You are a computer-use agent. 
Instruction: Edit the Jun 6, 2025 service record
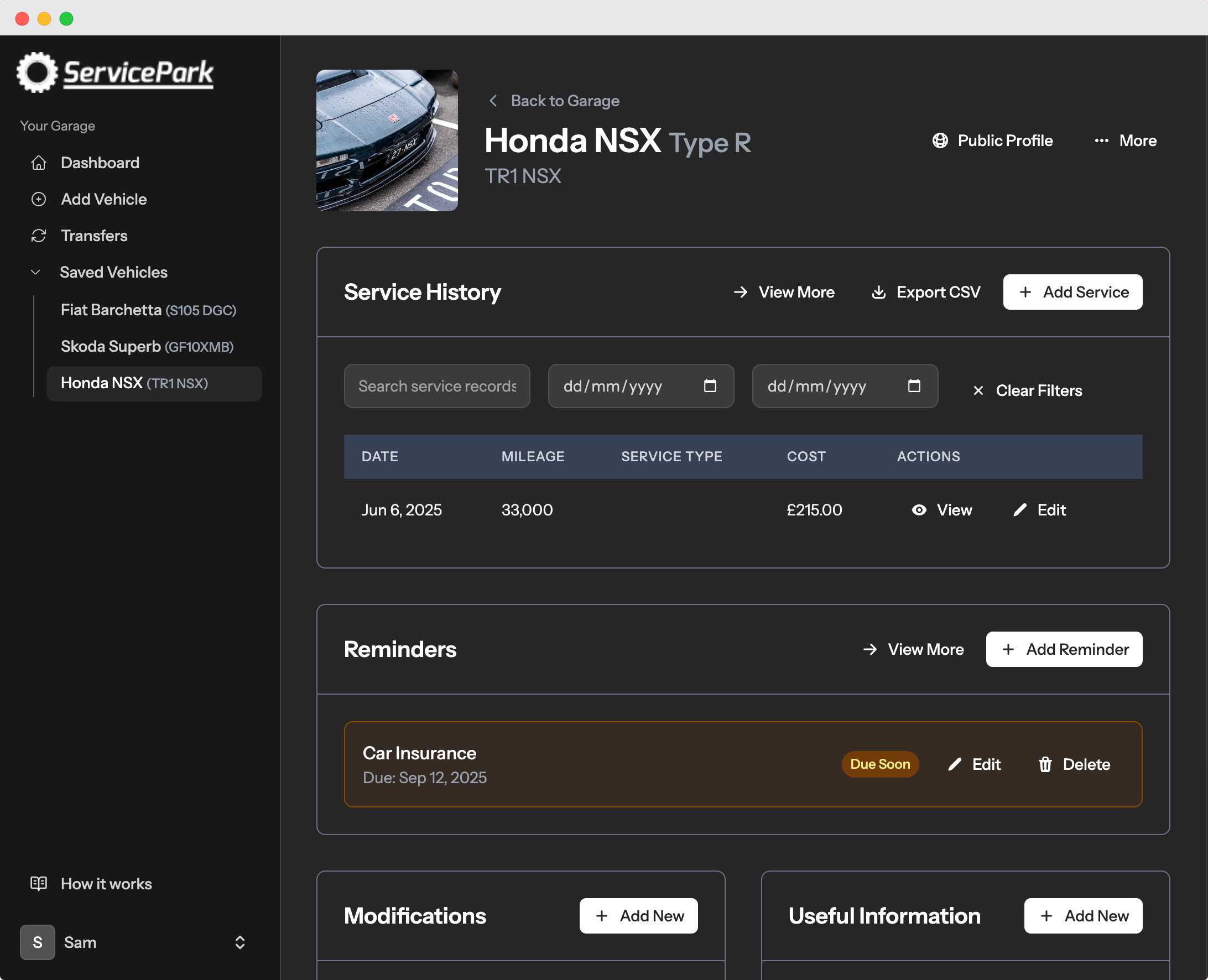coord(1039,510)
